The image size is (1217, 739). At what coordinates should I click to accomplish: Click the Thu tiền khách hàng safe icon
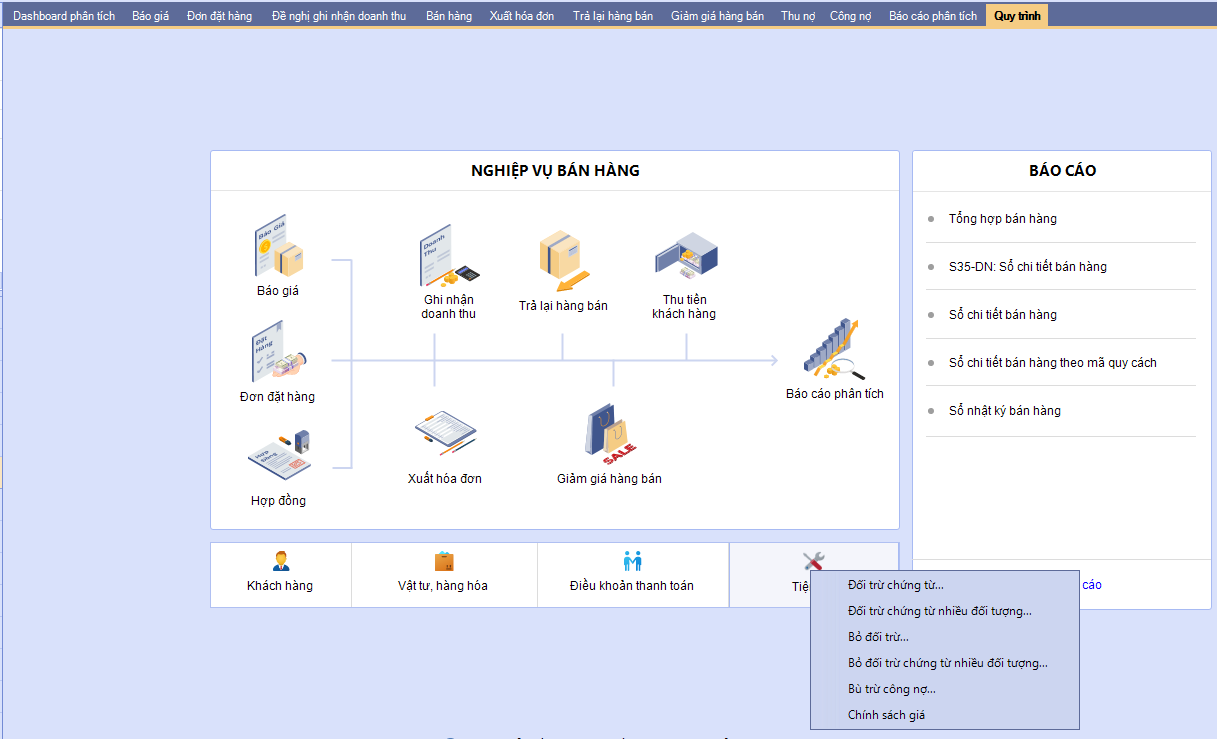click(684, 256)
